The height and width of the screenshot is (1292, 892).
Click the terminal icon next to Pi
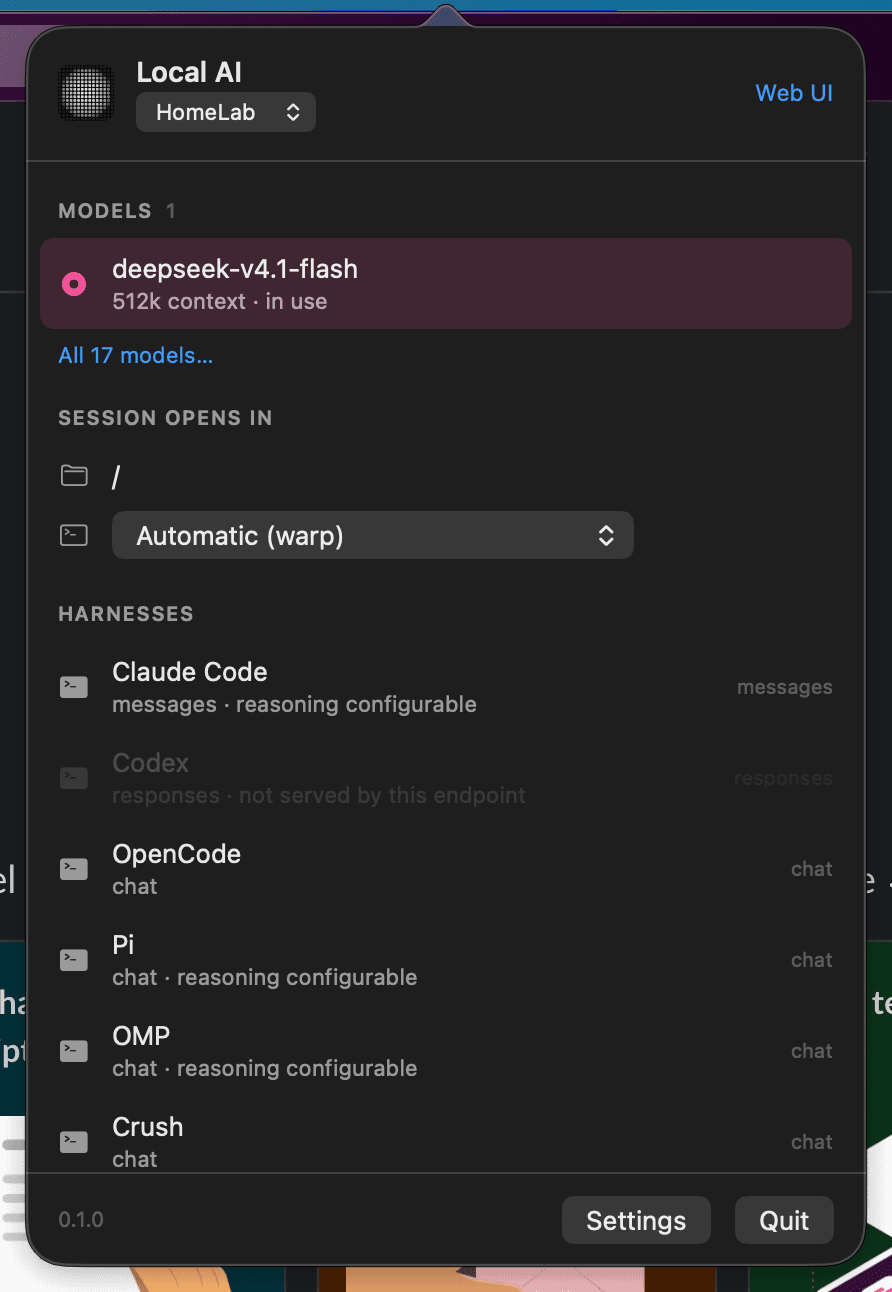[x=74, y=960]
